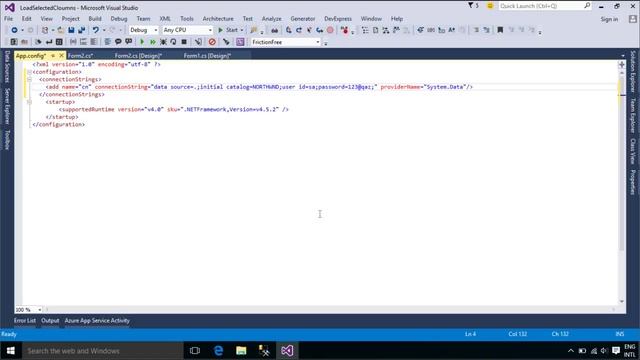Image resolution: width=640 pixels, height=360 pixels.
Task: Click the Save floppy disk icon
Action: (x=71, y=30)
